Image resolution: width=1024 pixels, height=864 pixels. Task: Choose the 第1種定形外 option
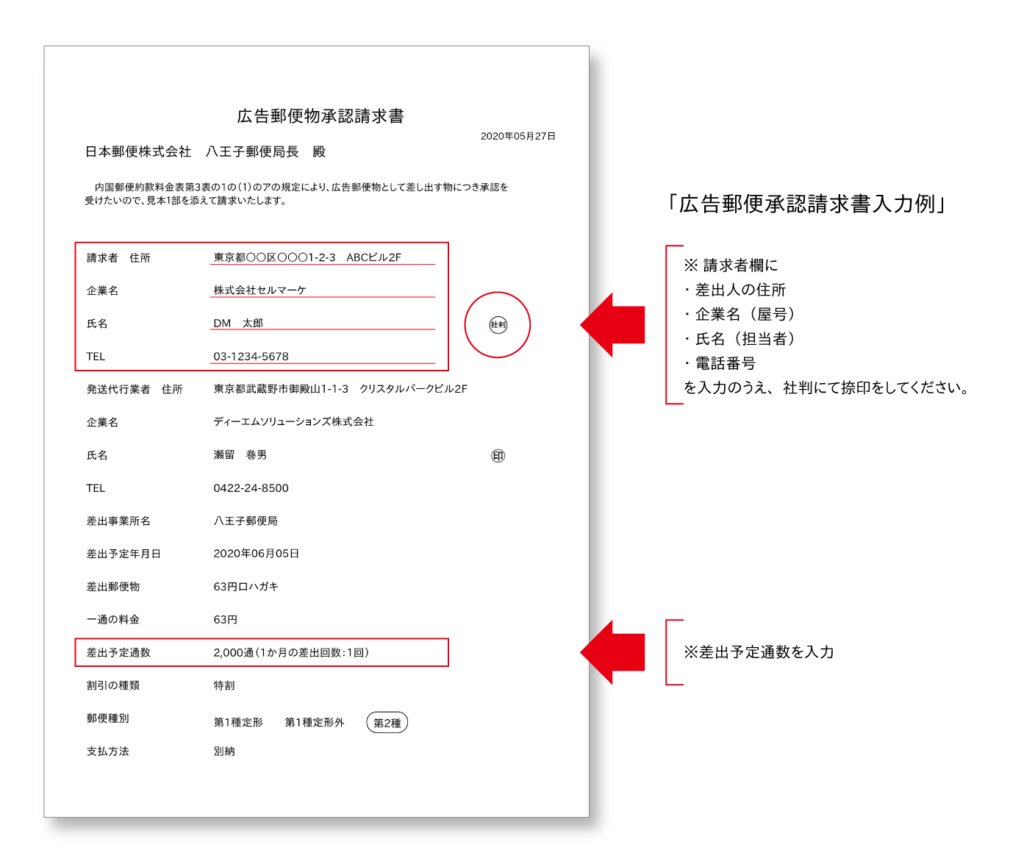[x=315, y=722]
